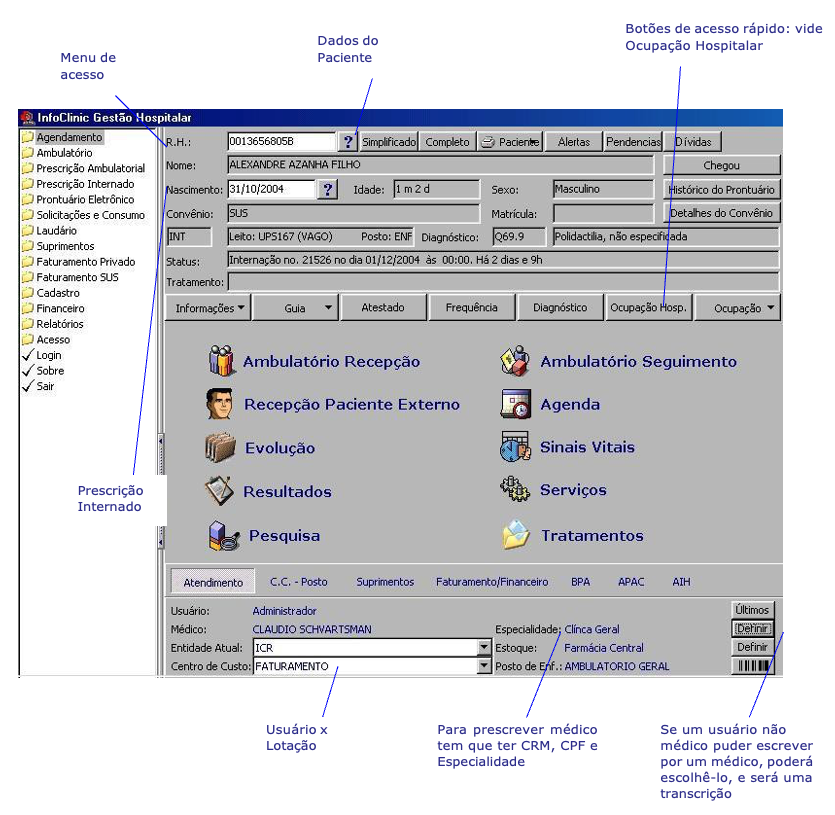The width and height of the screenshot is (835, 815).
Task: Open the Resultados clipboard icon
Action: click(x=219, y=491)
